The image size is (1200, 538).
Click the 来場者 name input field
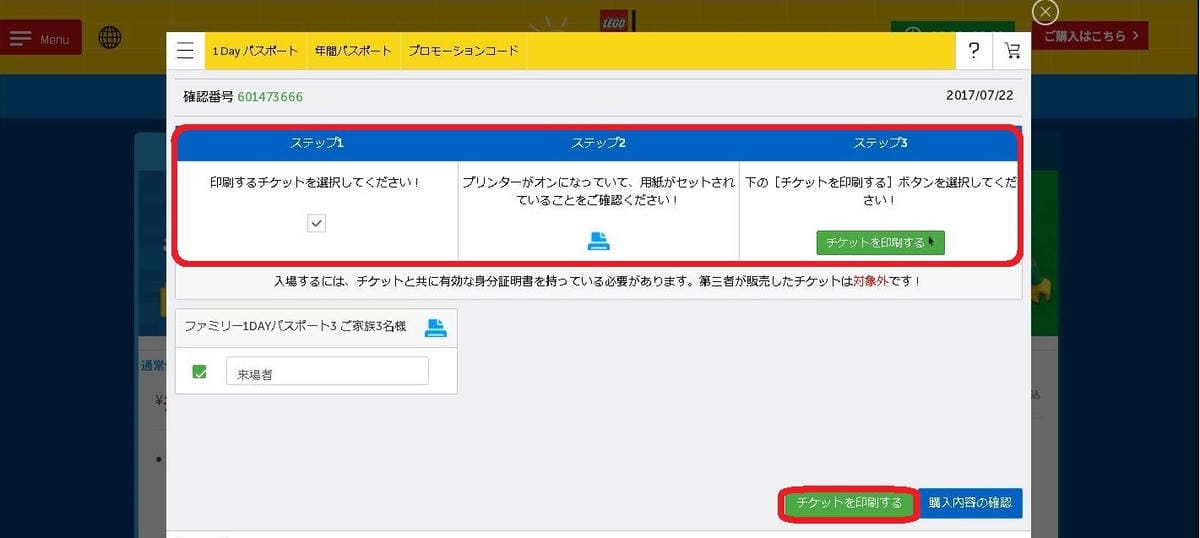pos(327,372)
